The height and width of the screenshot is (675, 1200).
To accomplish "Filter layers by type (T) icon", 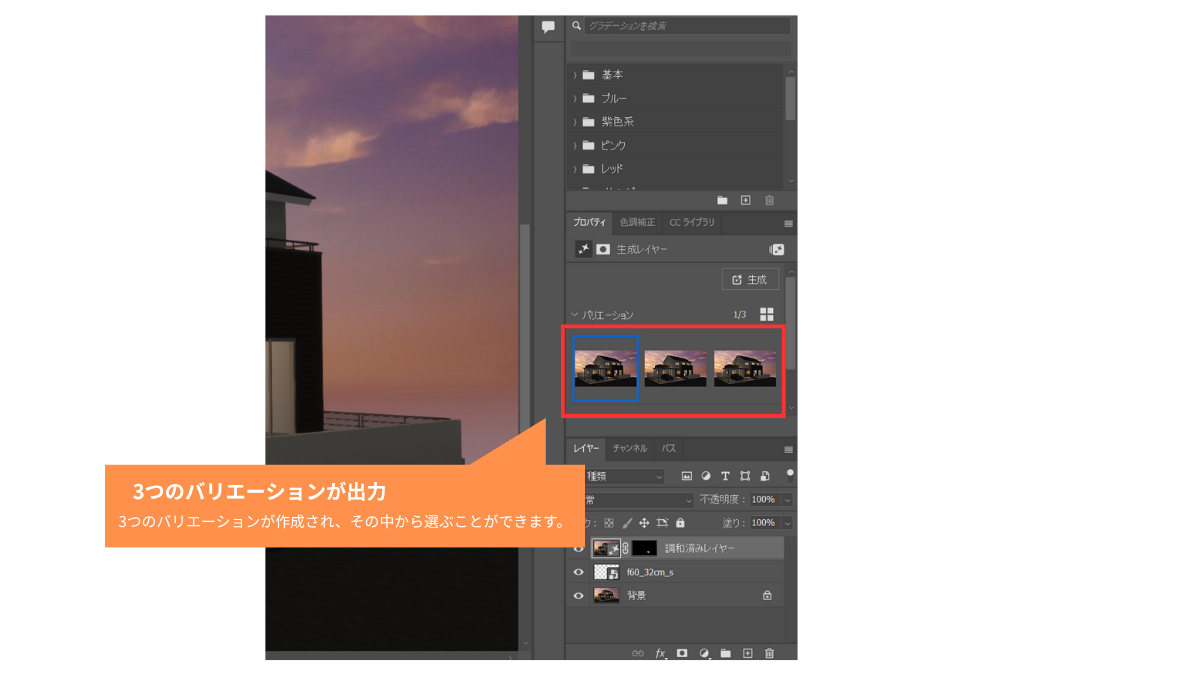I will [x=725, y=476].
